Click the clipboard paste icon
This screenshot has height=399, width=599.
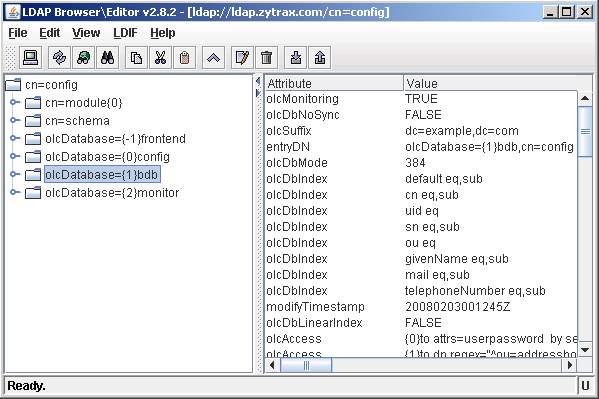pyautogui.click(x=185, y=58)
